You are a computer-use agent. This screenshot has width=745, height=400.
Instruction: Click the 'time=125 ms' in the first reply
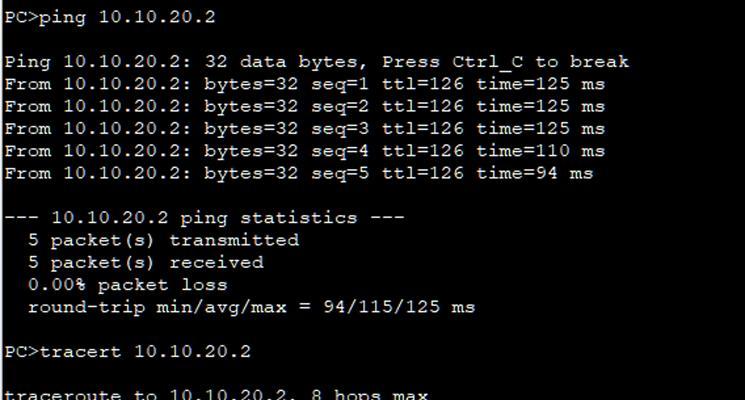[x=541, y=85]
